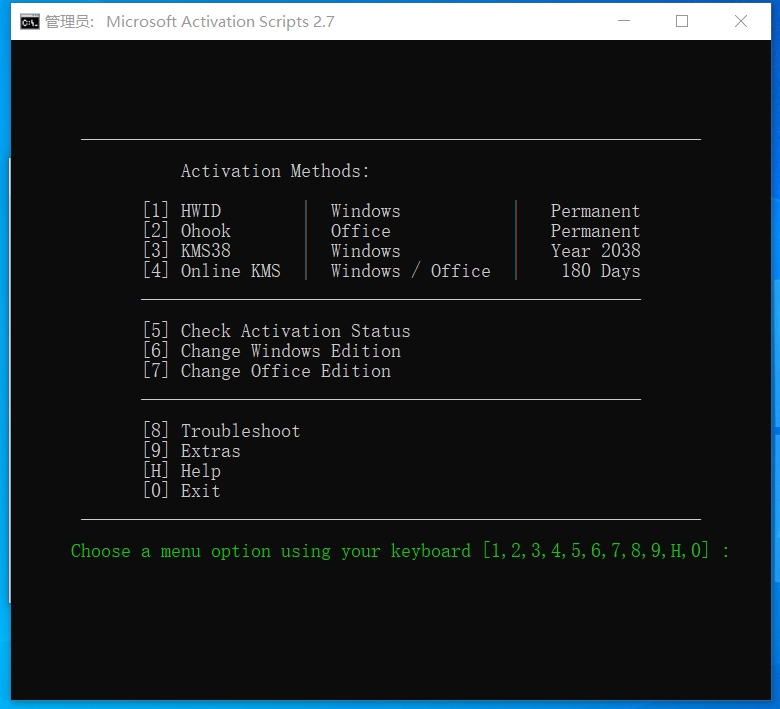Click 'Office' in the Ohook row

tap(361, 231)
